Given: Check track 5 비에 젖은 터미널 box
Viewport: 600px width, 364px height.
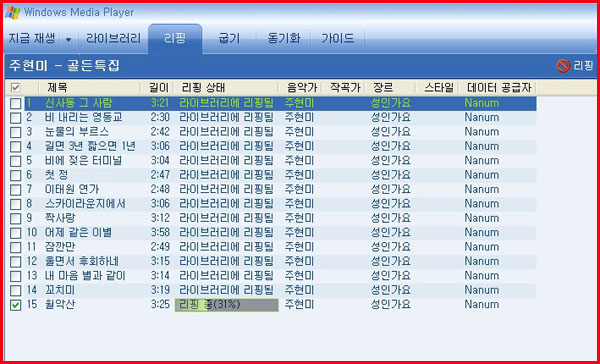Looking at the screenshot, I should pyautogui.click(x=15, y=161).
